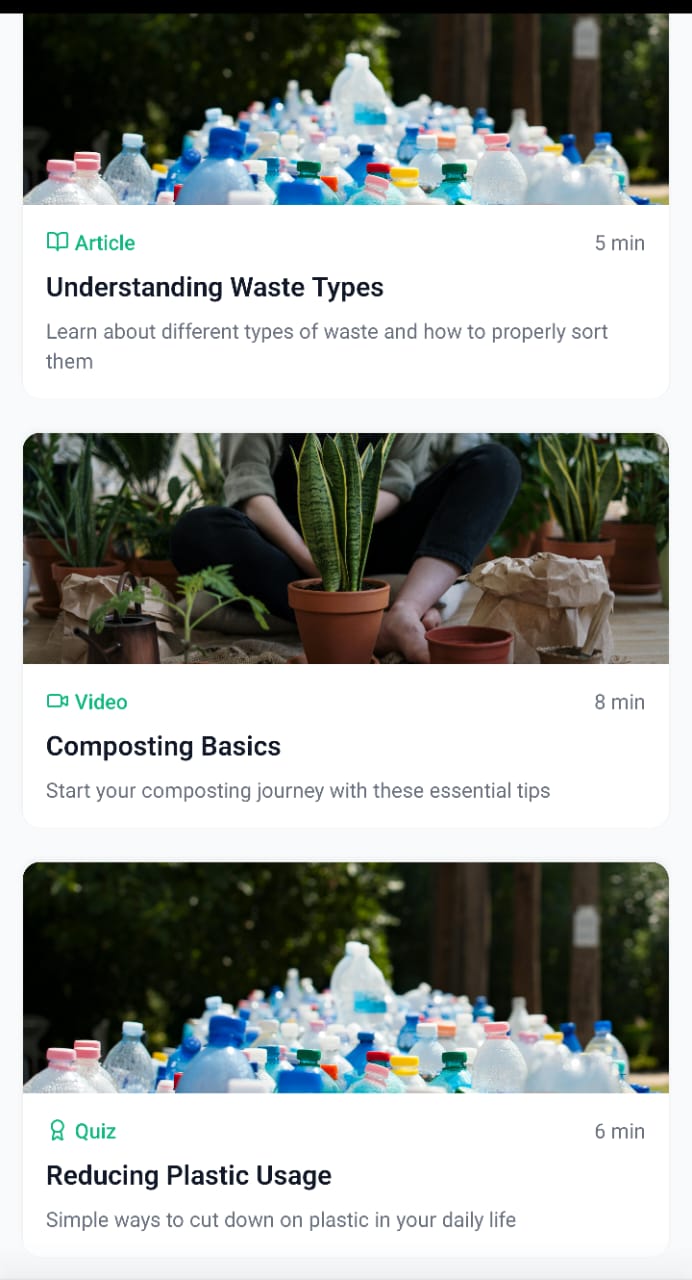Click the green Article label
The image size is (692, 1280).
pyautogui.click(x=104, y=242)
